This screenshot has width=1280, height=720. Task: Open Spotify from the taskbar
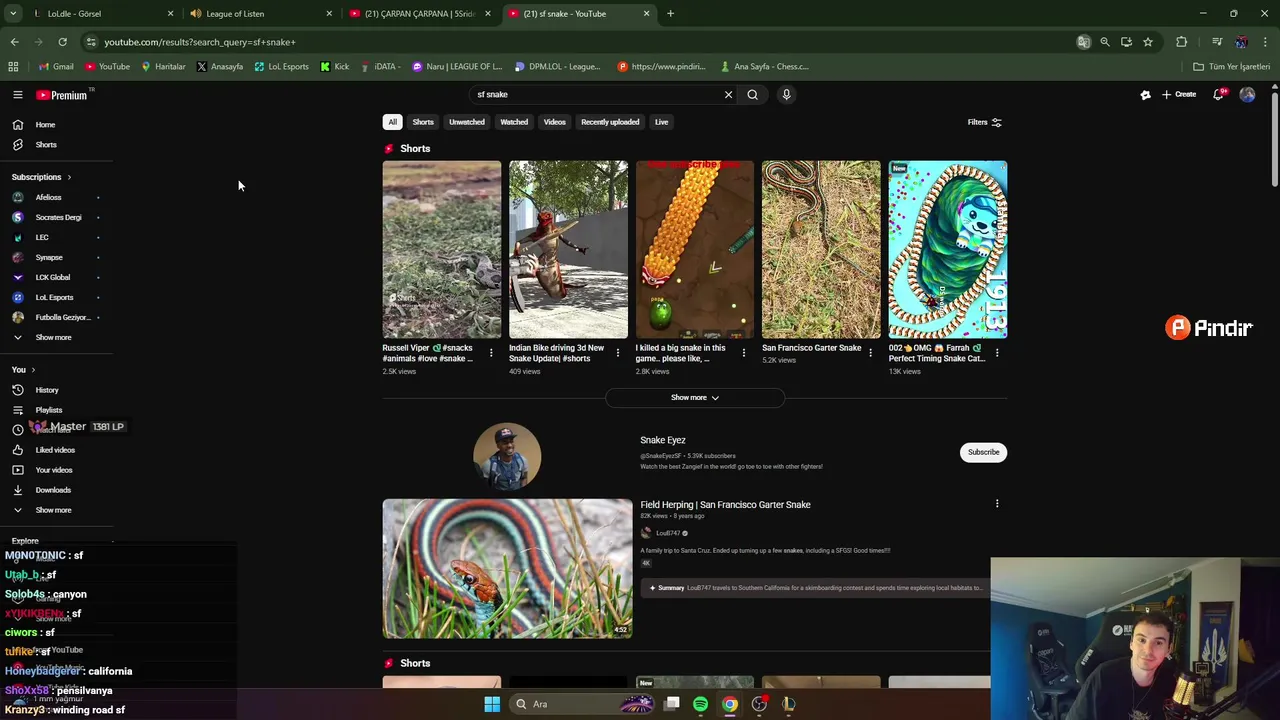(700, 704)
